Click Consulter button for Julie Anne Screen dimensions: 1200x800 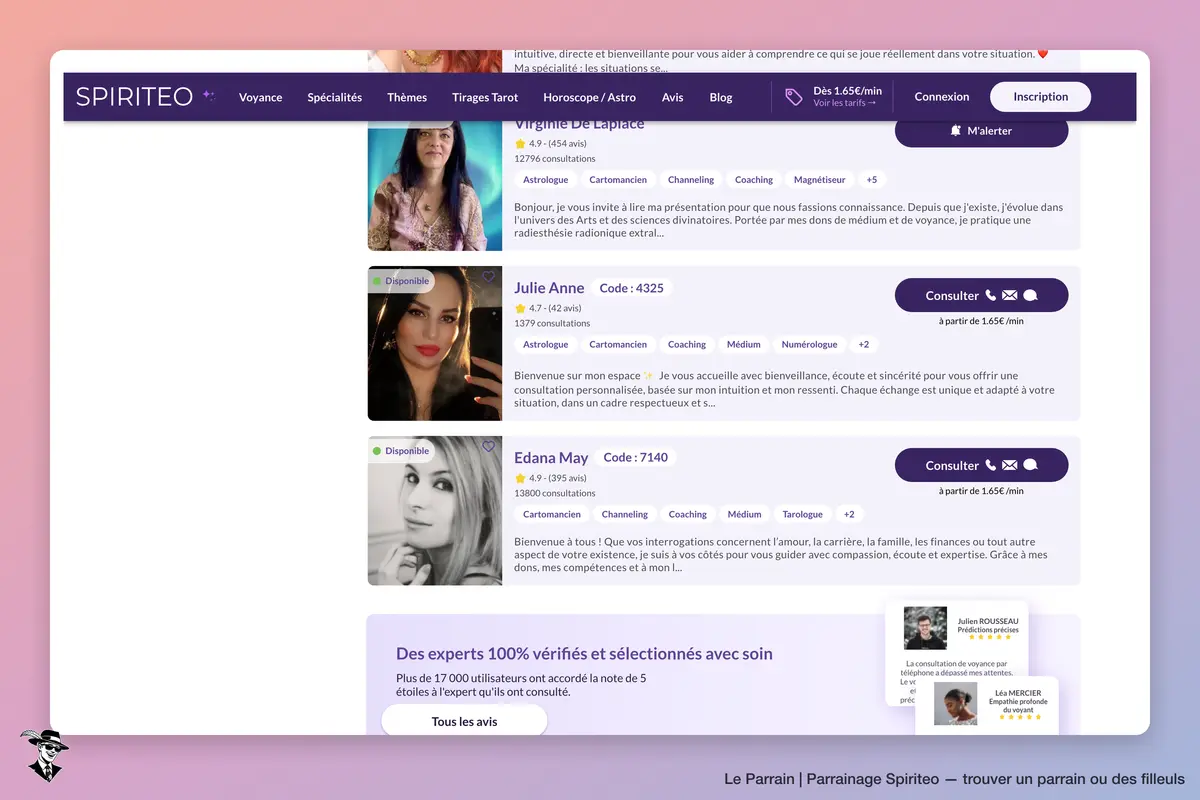[x=981, y=295]
